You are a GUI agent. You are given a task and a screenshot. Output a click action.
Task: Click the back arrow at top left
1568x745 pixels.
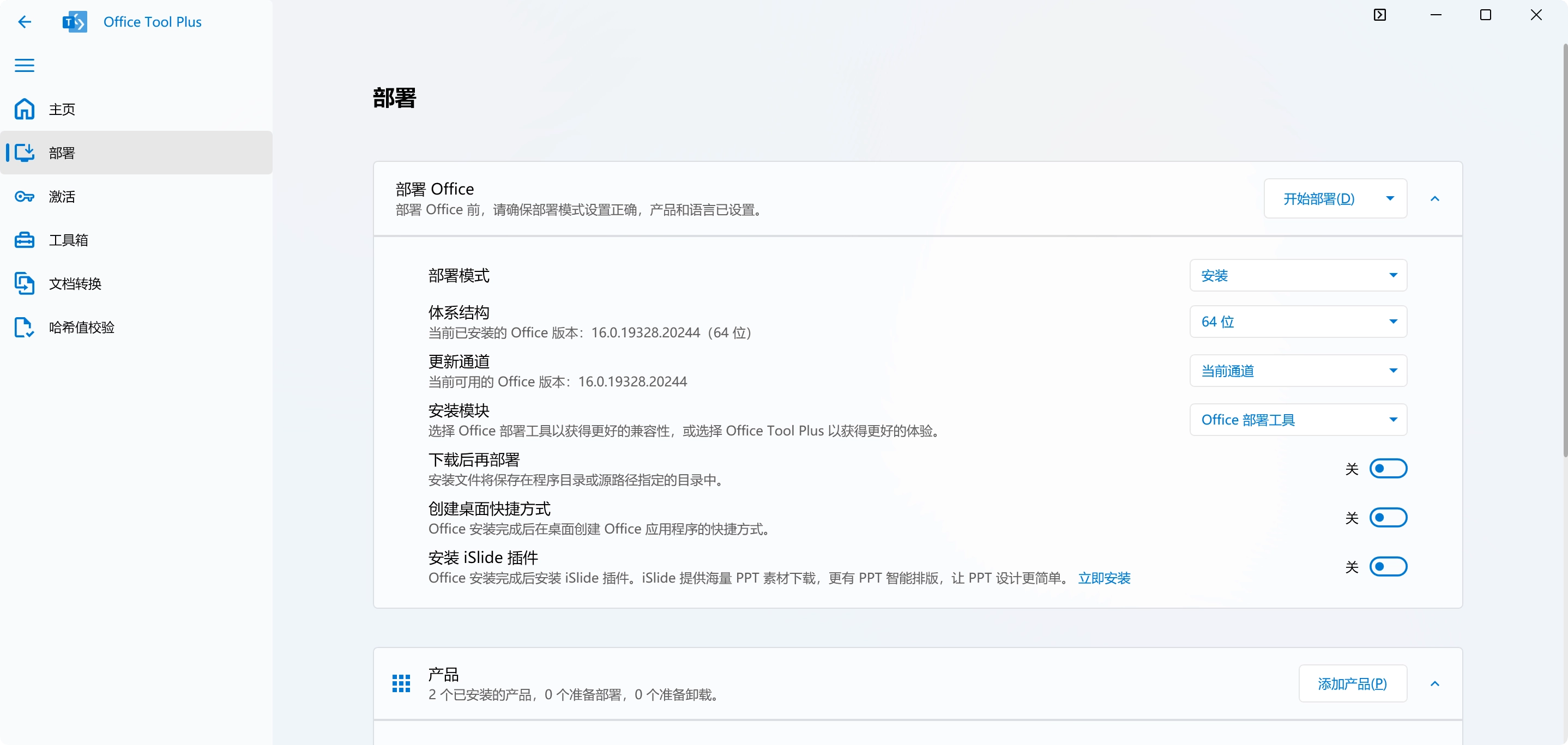click(25, 21)
